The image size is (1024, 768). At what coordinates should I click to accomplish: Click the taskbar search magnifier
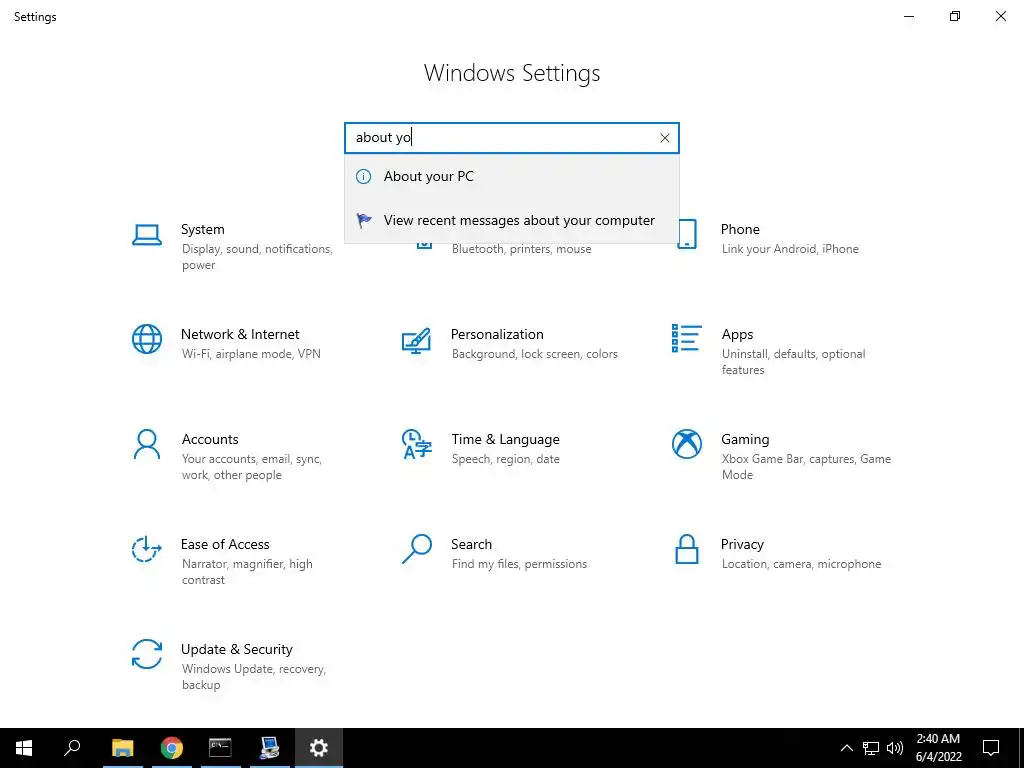[72, 748]
